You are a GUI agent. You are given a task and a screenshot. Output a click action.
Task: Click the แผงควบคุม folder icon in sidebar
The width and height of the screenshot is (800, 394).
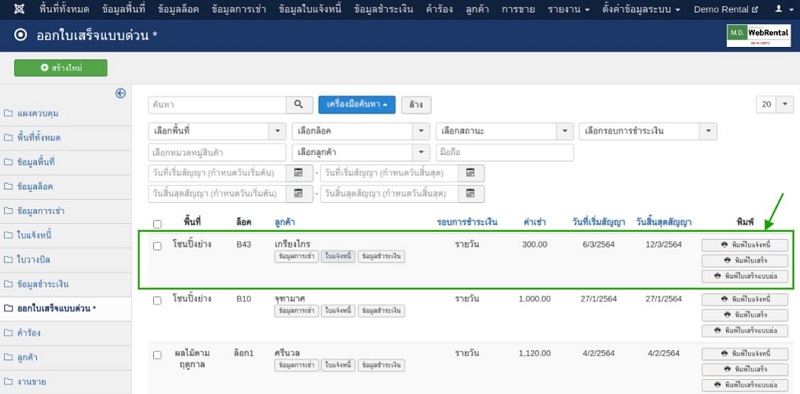[x=8, y=113]
